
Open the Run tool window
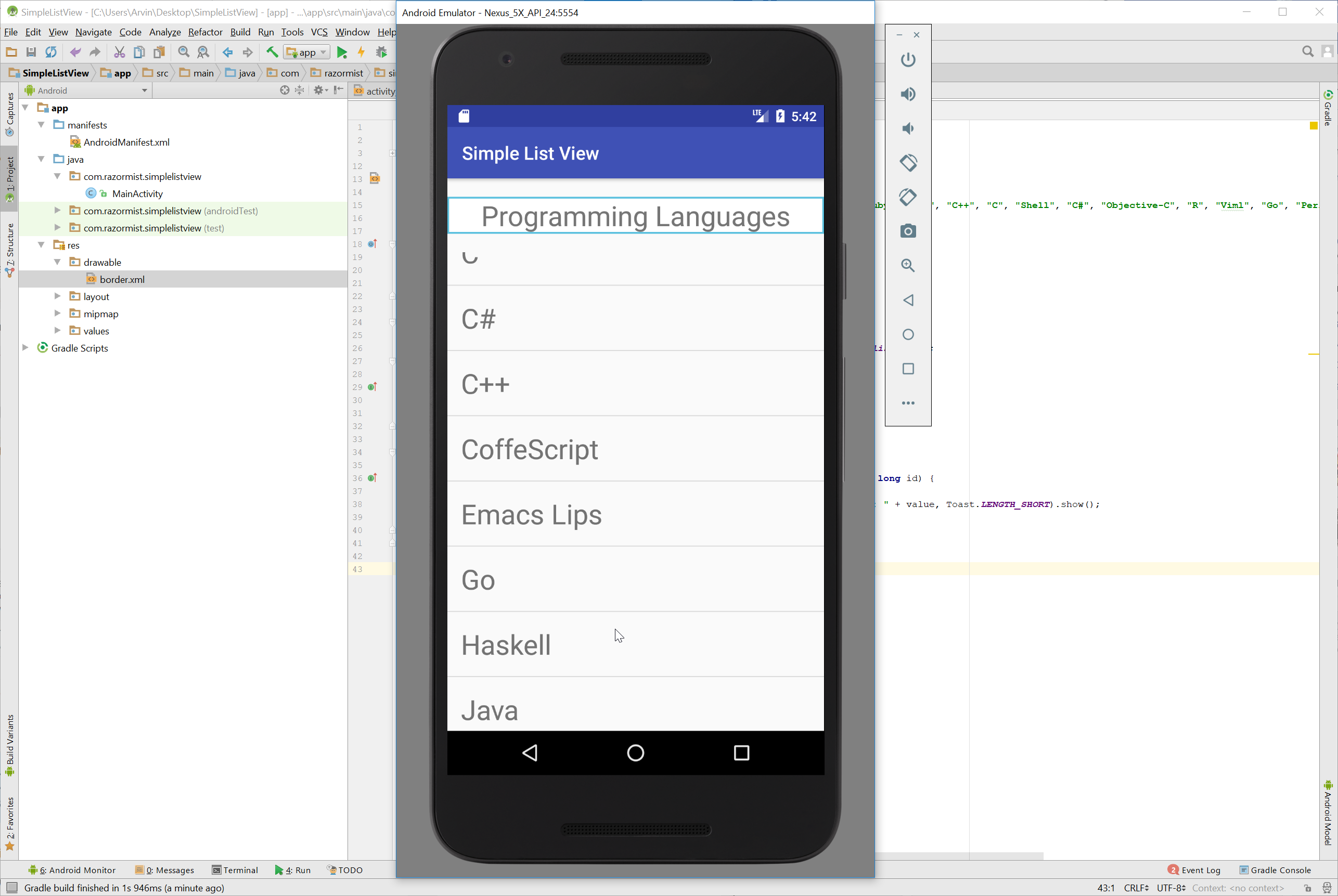coord(293,869)
